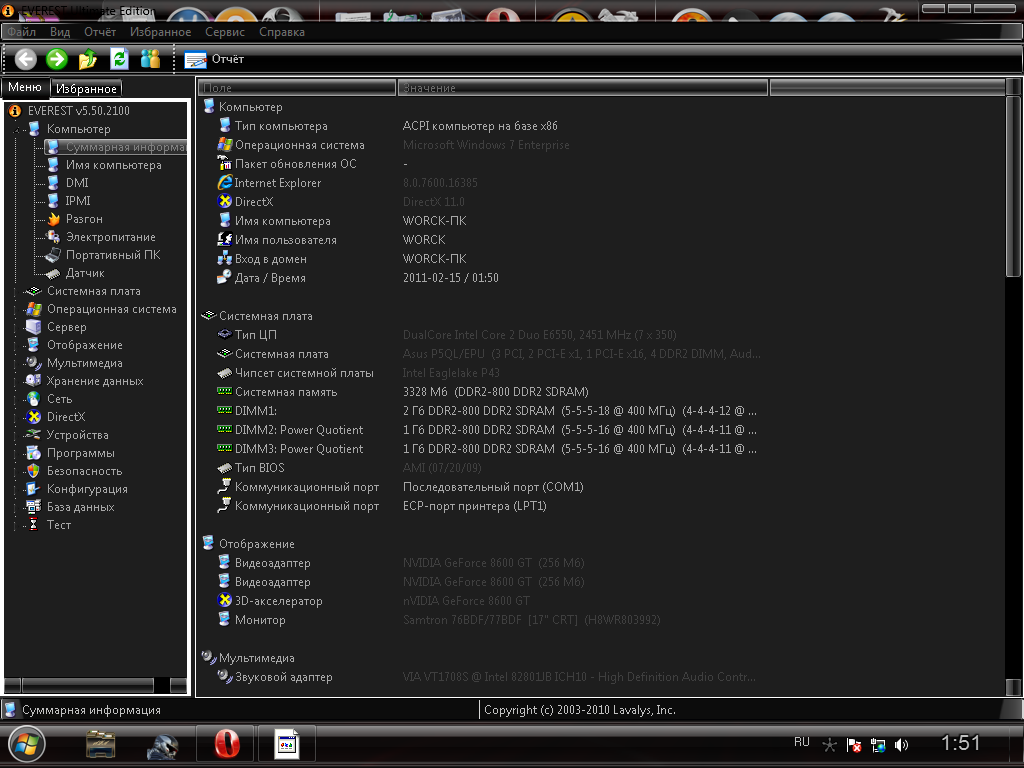The width and height of the screenshot is (1024, 768).
Task: Expand the Мультимедиа tree node
Action: click(16, 363)
